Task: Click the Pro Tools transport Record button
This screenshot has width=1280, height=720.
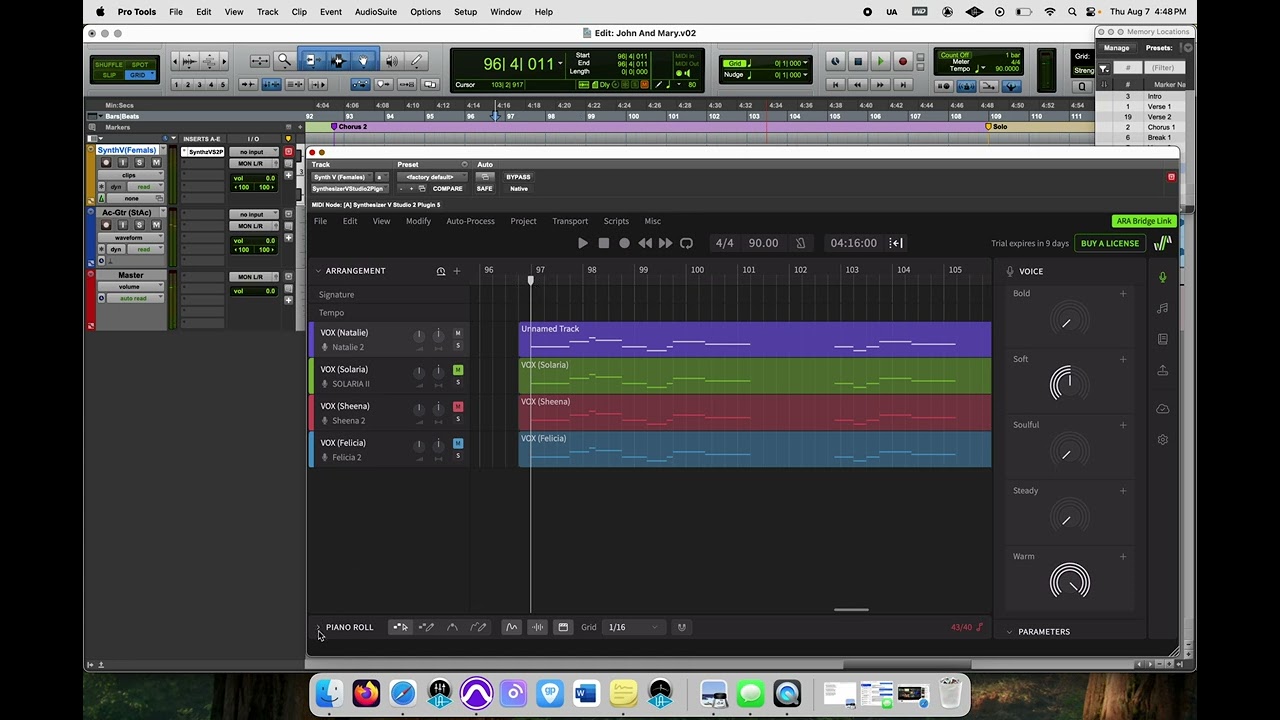Action: click(x=903, y=62)
